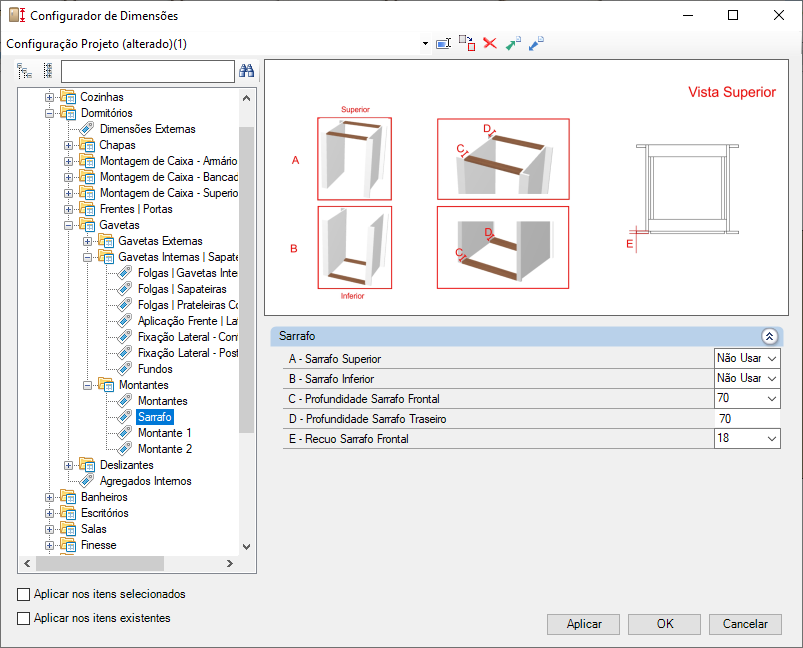Open the Configuração Projeto dropdown

coord(425,44)
